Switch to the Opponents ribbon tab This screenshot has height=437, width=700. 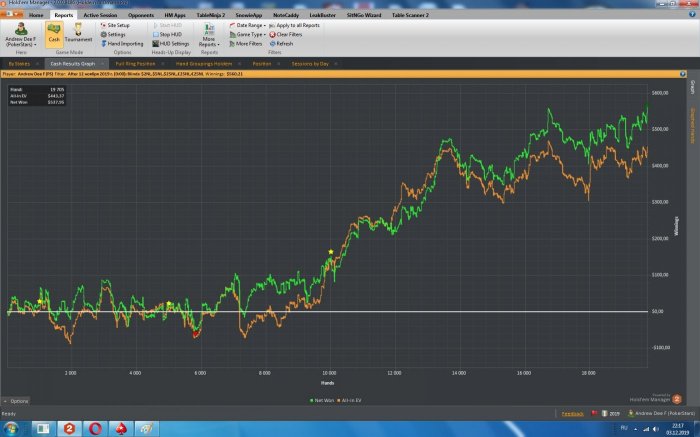tap(142, 16)
